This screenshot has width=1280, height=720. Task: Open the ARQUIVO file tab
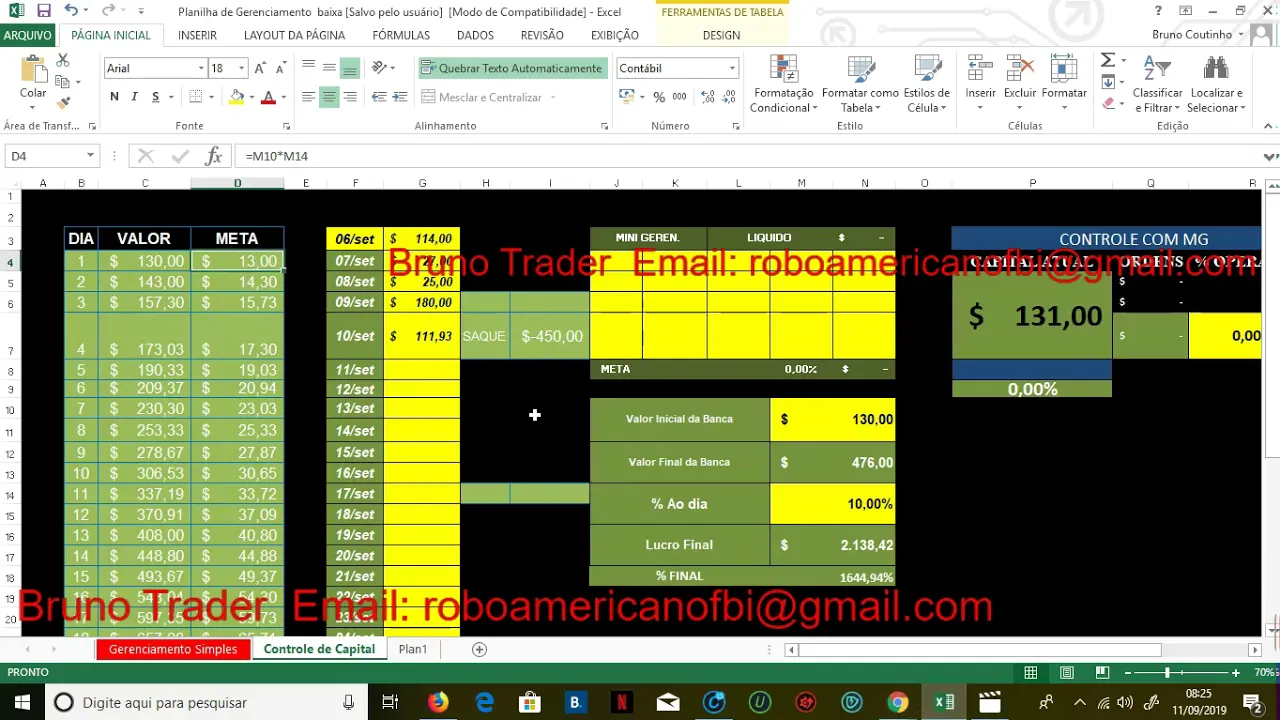(x=28, y=35)
